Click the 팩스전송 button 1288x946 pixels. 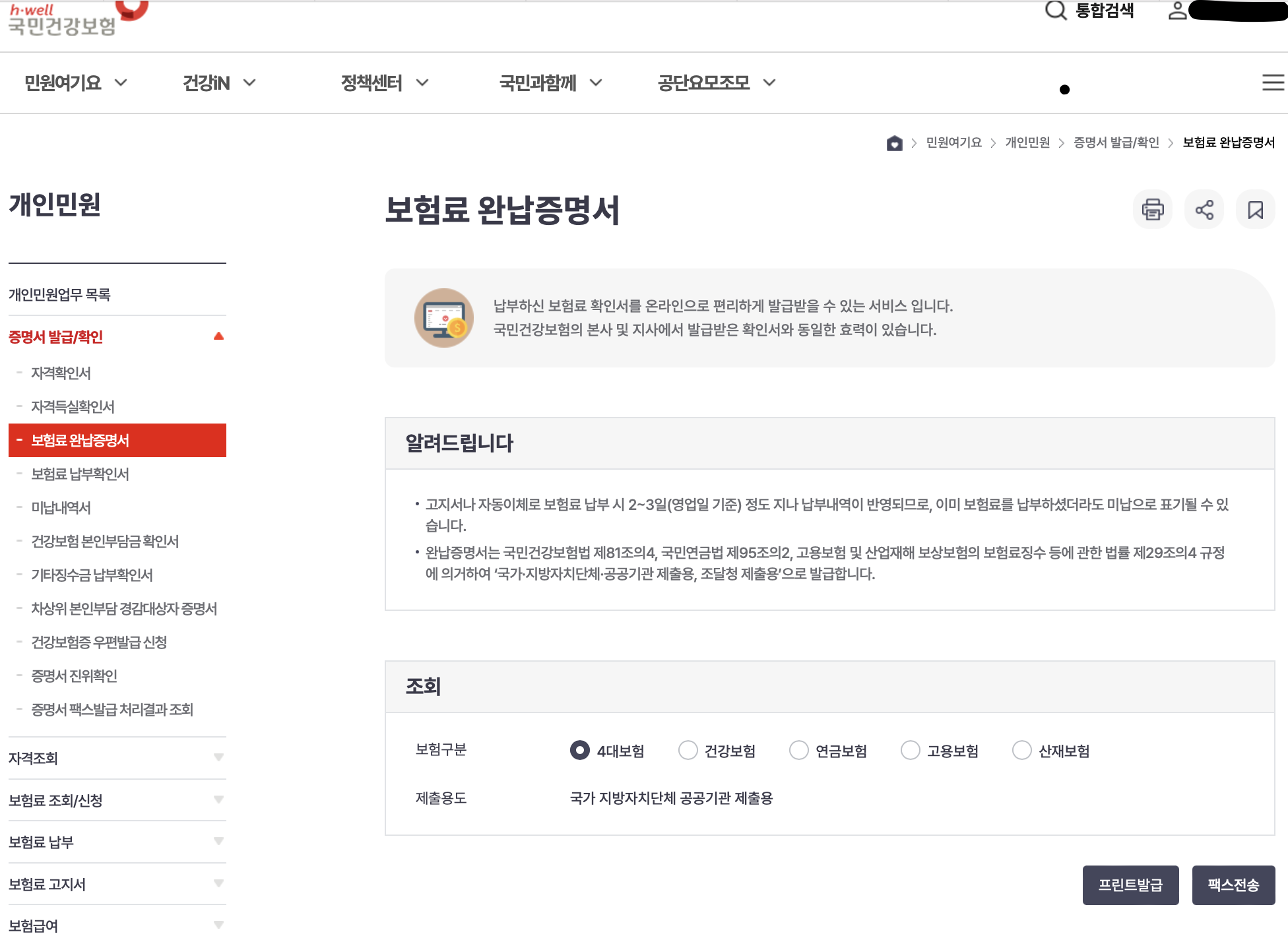tap(1233, 885)
